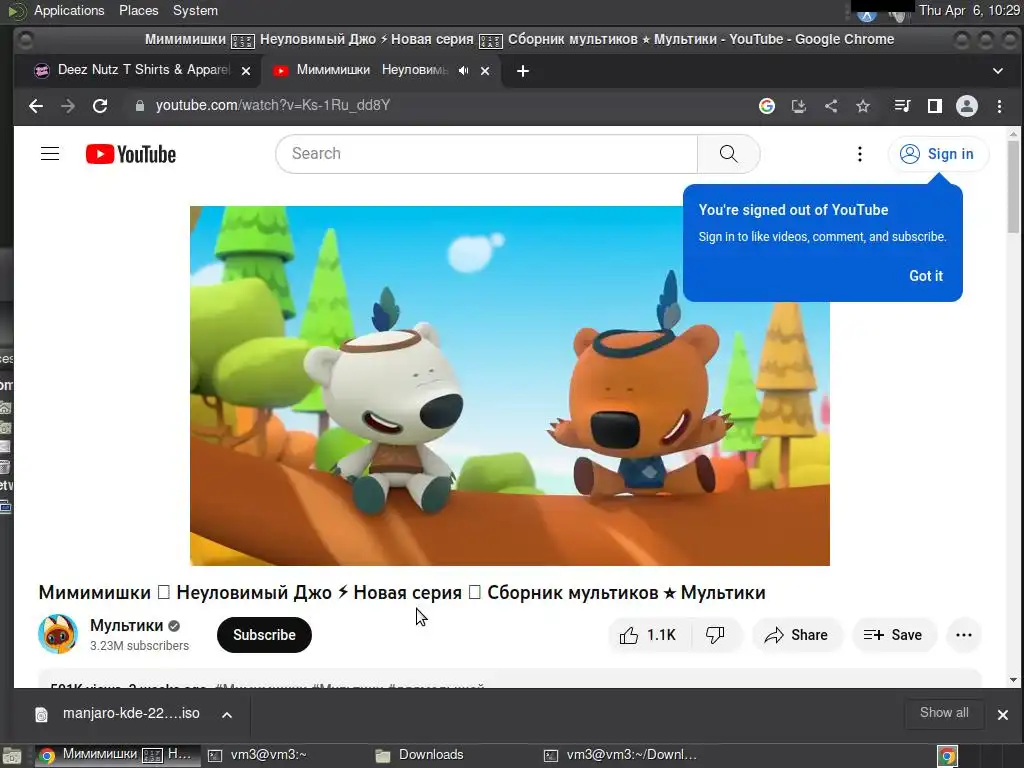The image size is (1024, 768).
Task: Open the Places menu
Action: pyautogui.click(x=138, y=10)
